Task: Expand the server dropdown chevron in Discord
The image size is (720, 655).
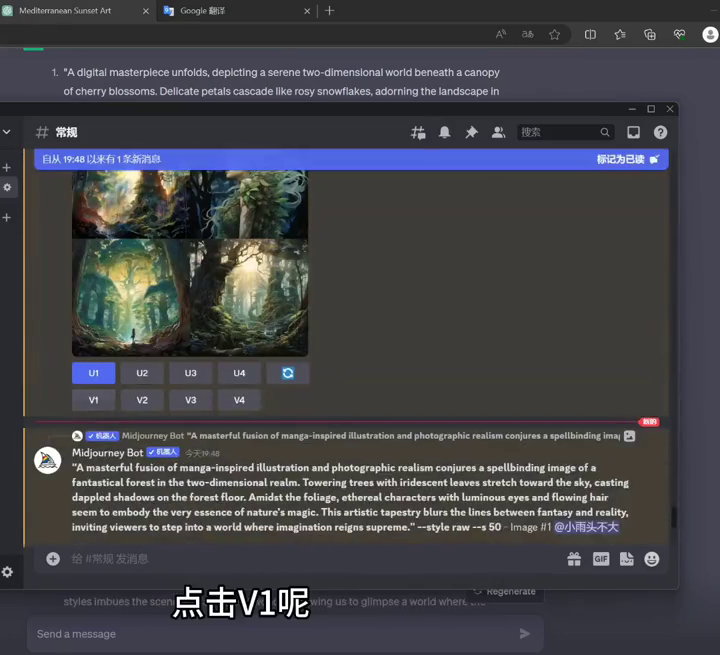Action: point(6,132)
